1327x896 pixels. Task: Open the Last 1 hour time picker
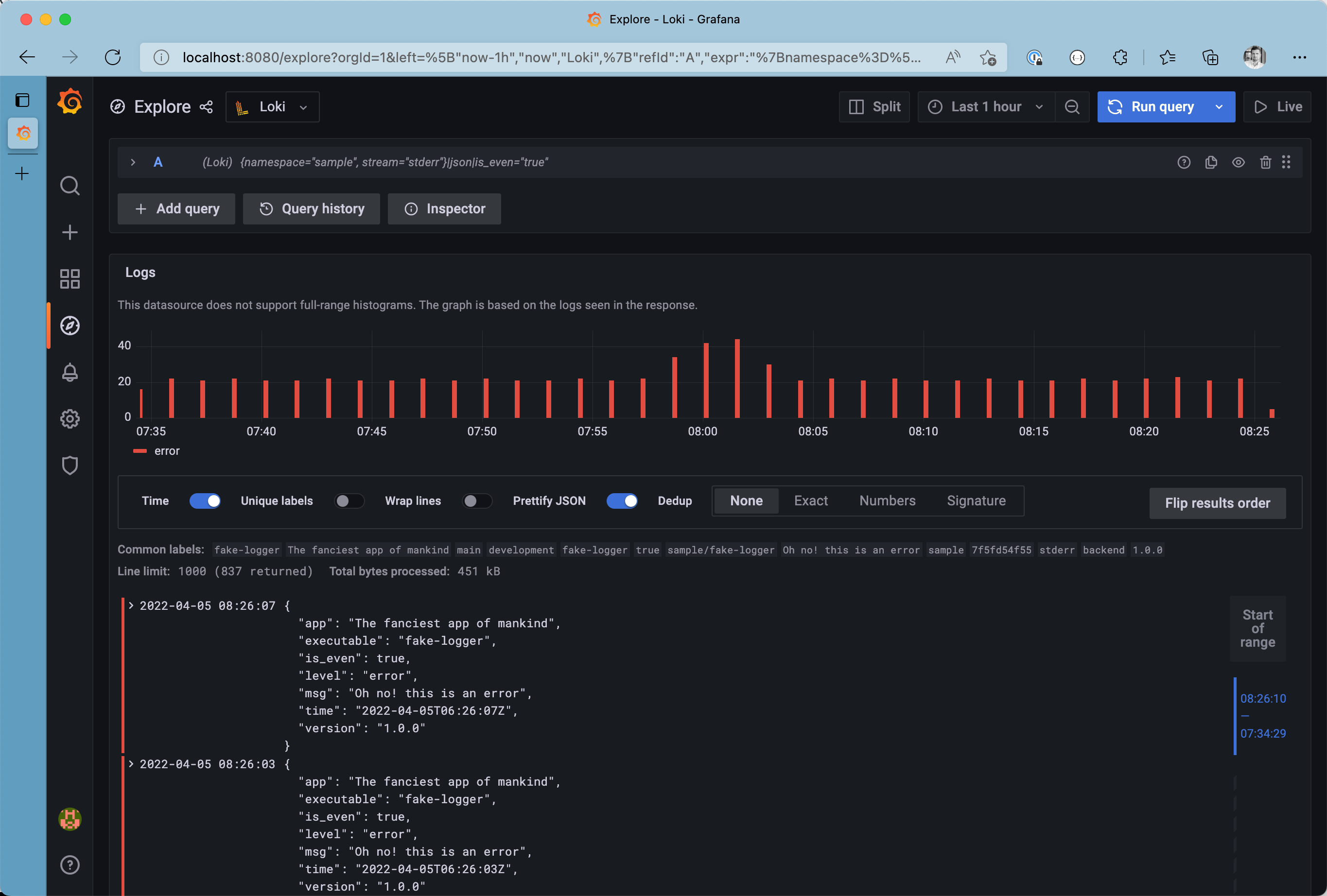click(986, 107)
